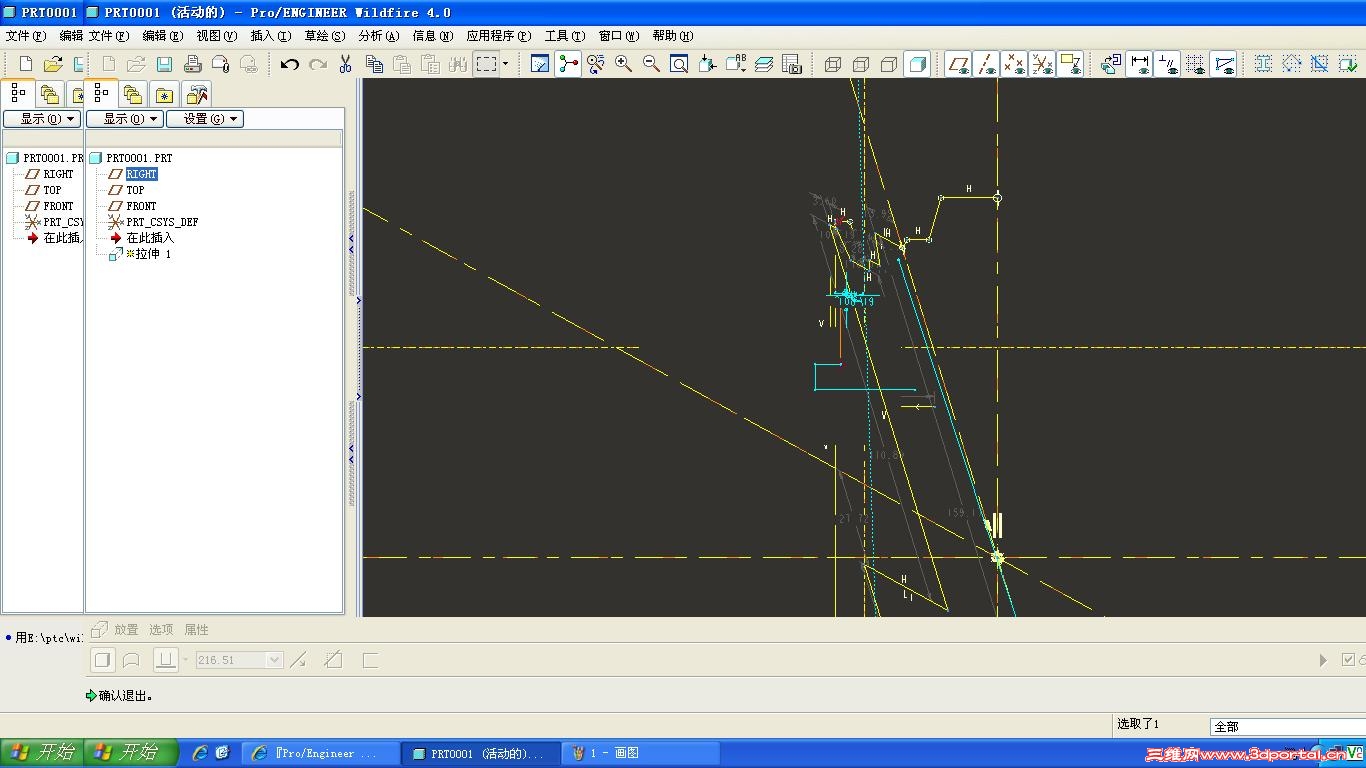Toggle datum axes display
Image resolution: width=1366 pixels, height=768 pixels.
pyautogui.click(x=986, y=65)
